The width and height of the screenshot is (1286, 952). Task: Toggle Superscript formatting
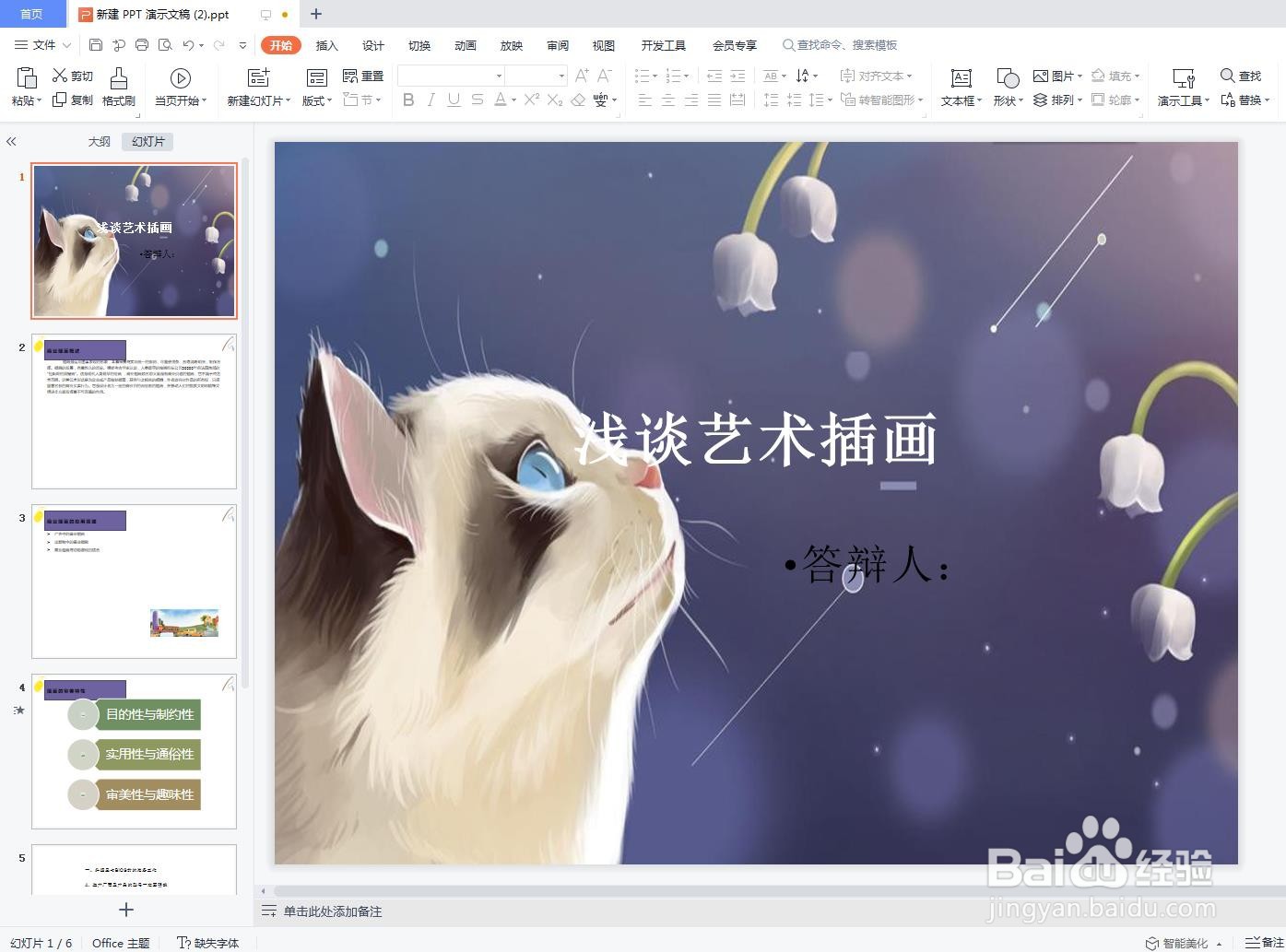[532, 100]
